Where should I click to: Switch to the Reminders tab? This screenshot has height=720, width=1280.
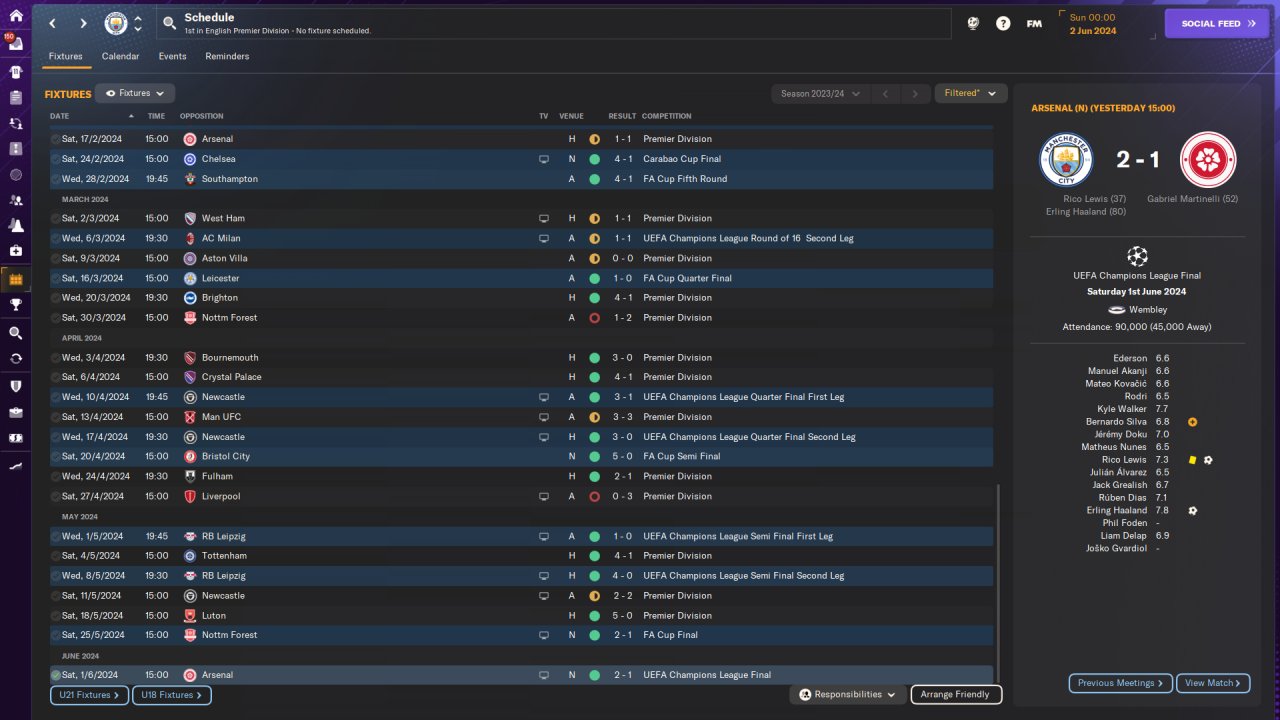coord(227,56)
